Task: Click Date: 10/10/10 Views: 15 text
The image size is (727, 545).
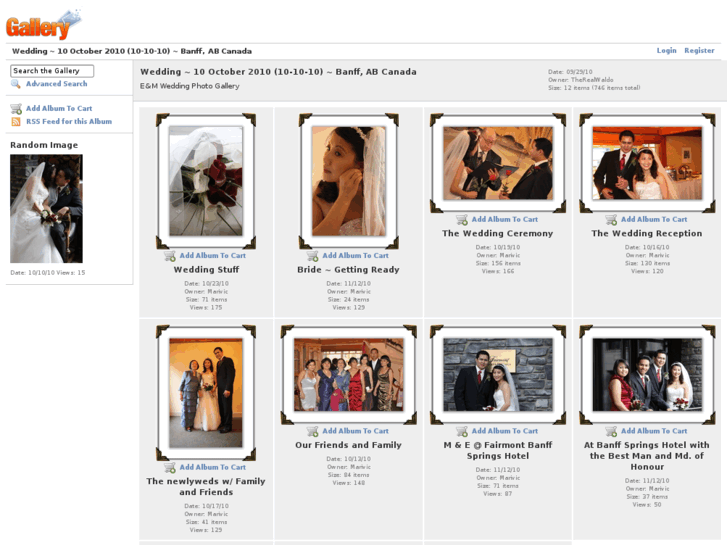Action: click(x=48, y=273)
